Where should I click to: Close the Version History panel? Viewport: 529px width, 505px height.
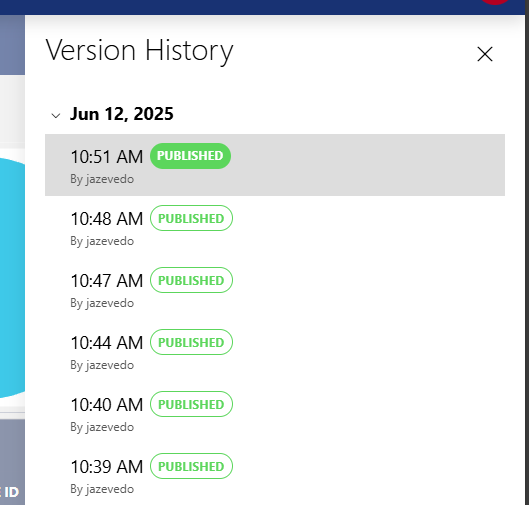485,54
